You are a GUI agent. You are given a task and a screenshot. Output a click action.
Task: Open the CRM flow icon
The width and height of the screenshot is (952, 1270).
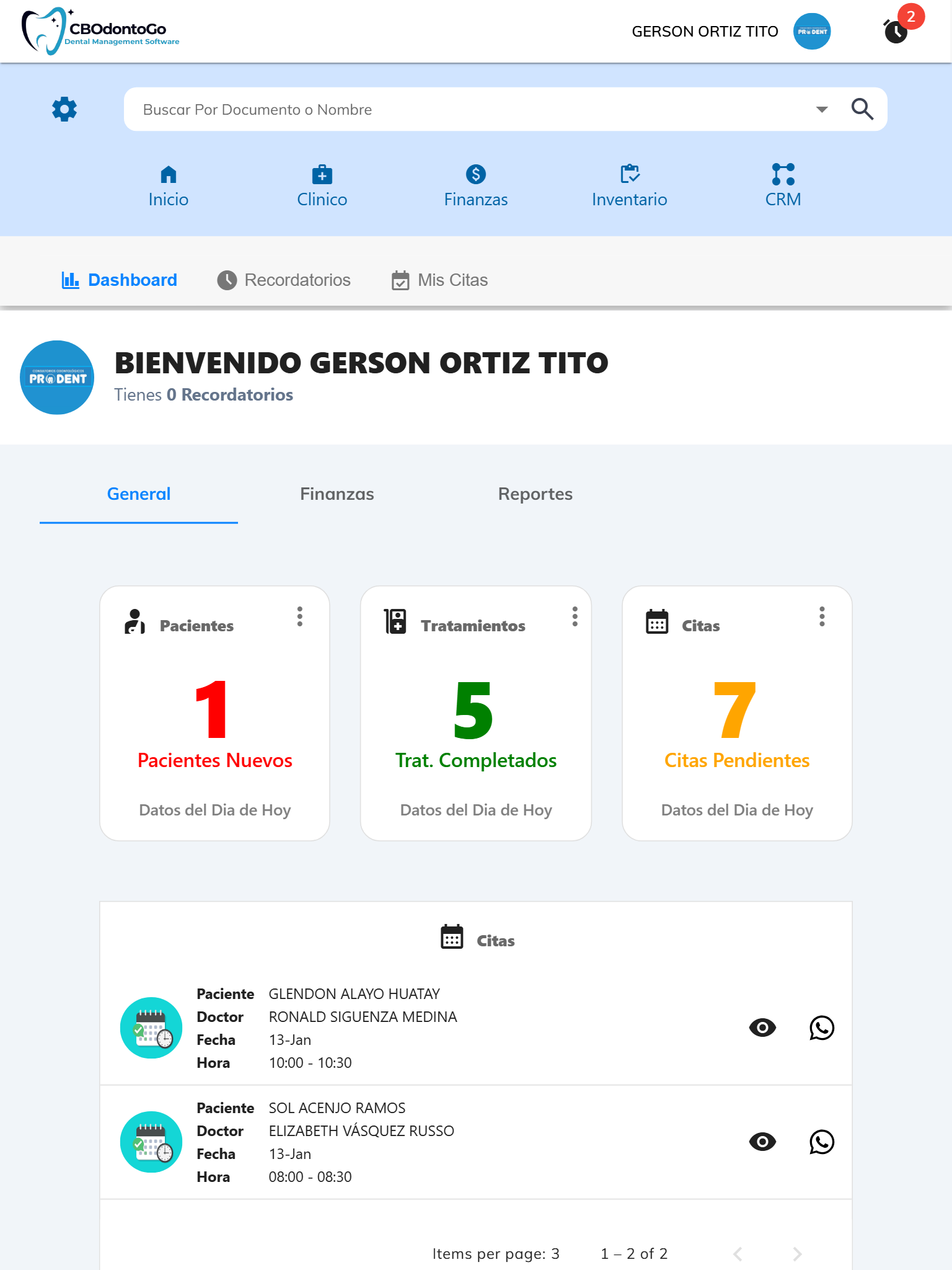tap(783, 174)
